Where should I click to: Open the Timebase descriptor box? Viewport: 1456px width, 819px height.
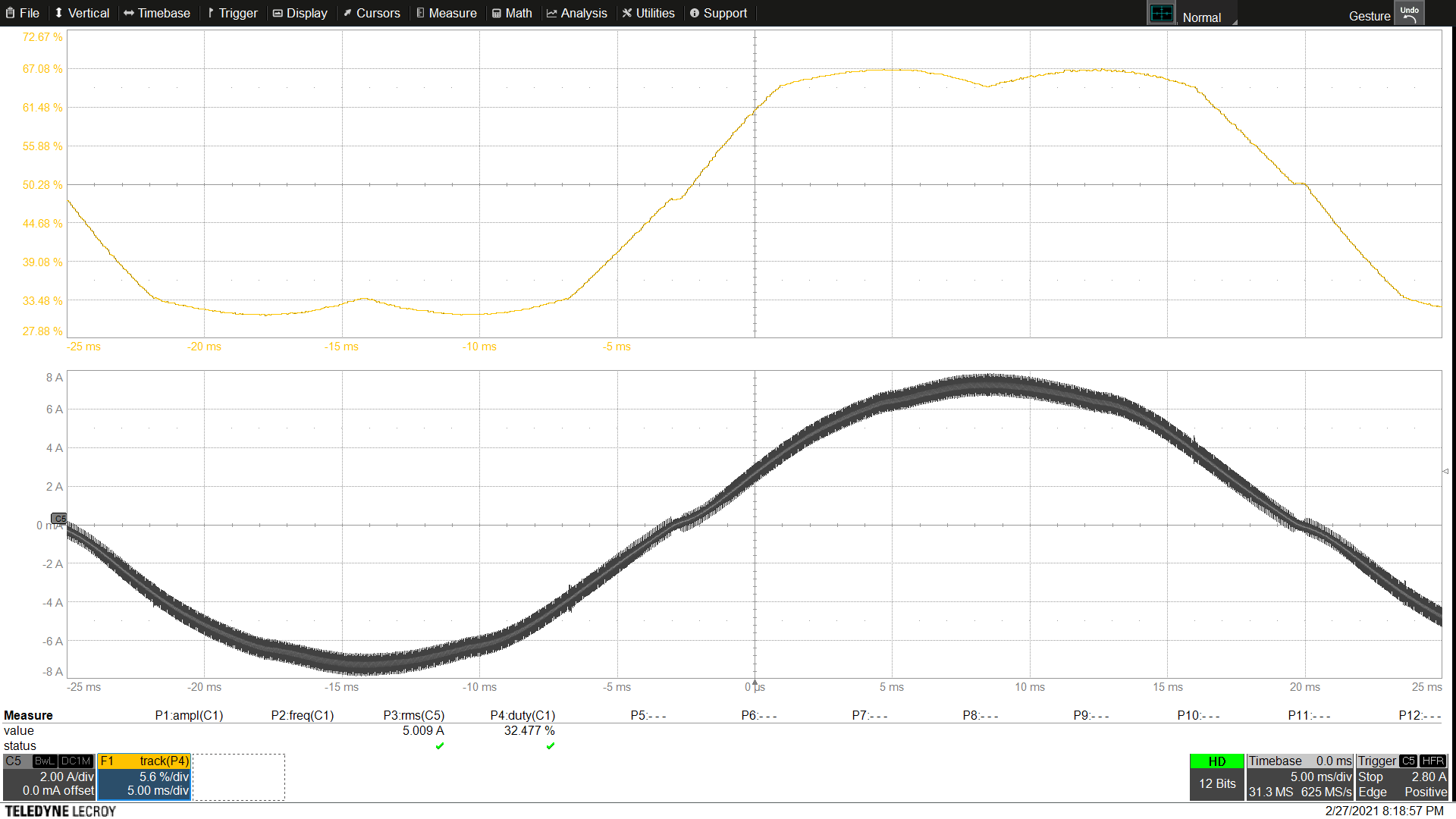[x=1300, y=777]
